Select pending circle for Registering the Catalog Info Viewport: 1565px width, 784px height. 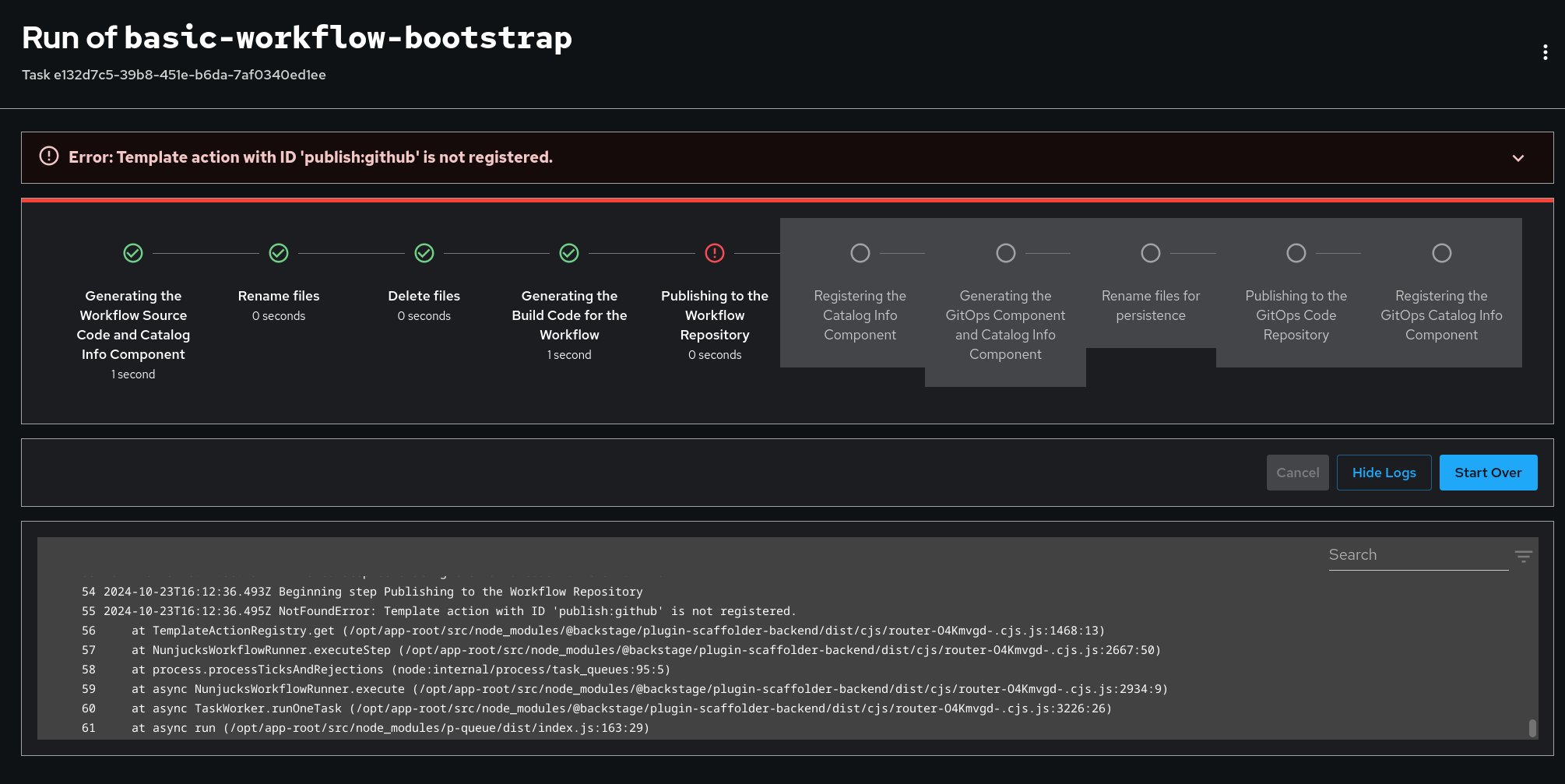860,253
